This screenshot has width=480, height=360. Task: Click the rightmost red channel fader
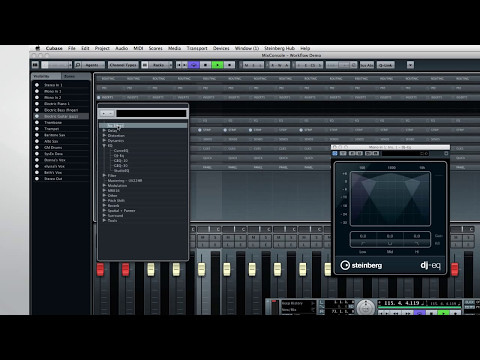point(455,269)
